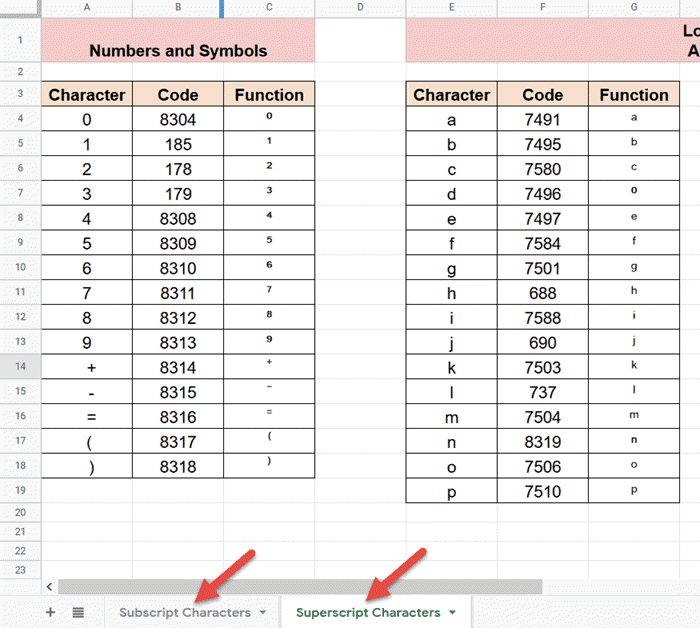Select cell with code 178
Image resolution: width=700 pixels, height=628 pixels.
[x=178, y=168]
